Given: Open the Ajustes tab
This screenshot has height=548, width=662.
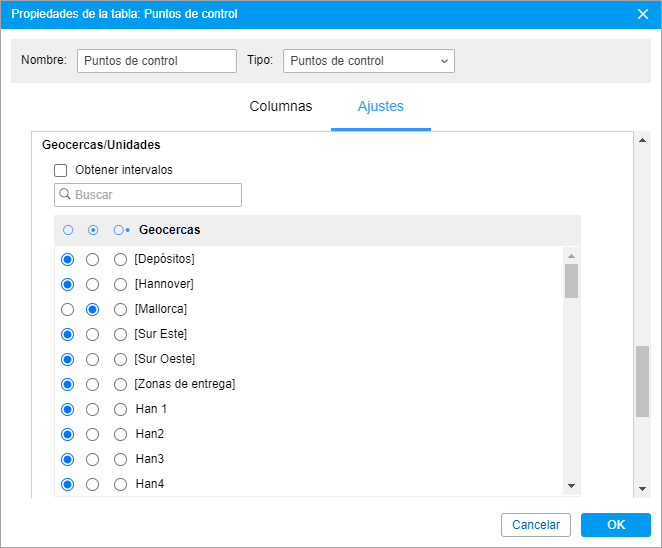Looking at the screenshot, I should [x=381, y=106].
